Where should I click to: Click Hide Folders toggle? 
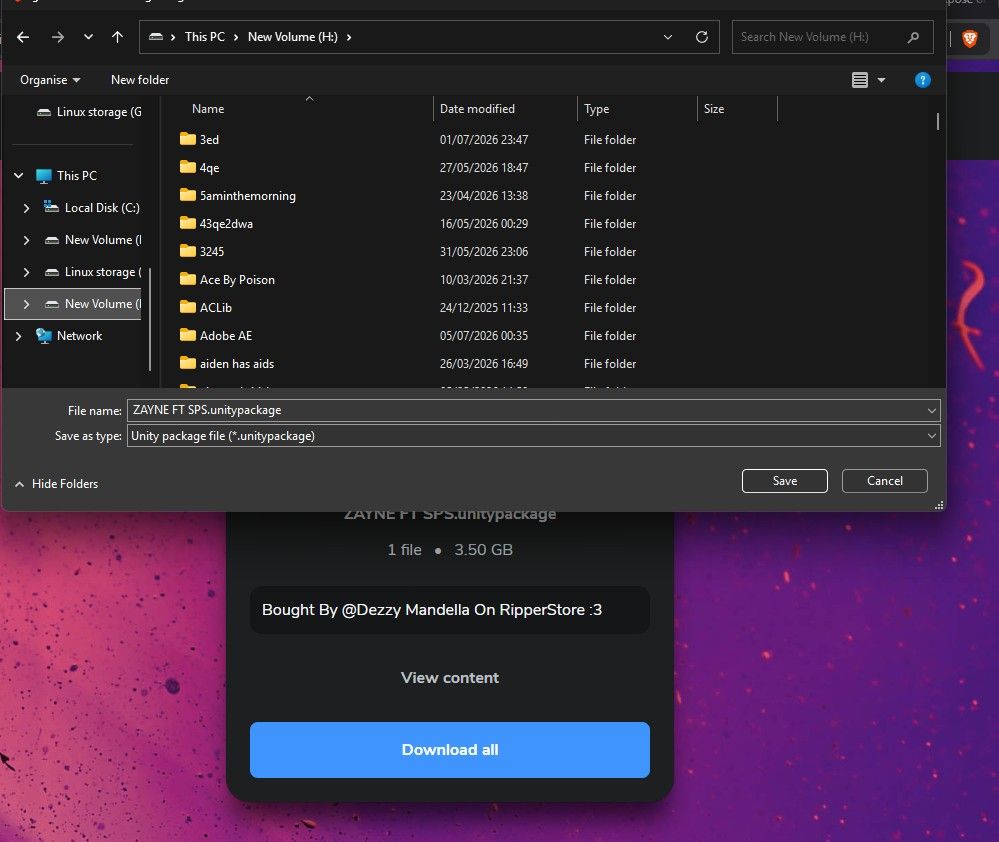click(57, 484)
